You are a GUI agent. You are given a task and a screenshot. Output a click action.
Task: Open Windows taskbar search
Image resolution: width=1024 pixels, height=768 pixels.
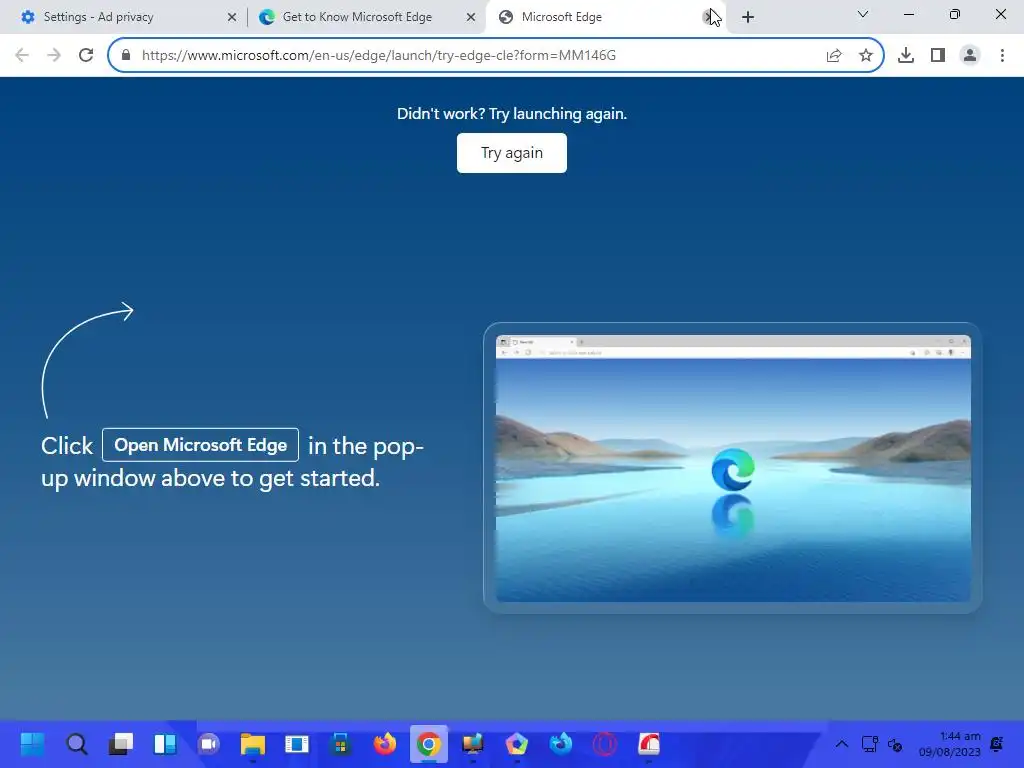(76, 744)
